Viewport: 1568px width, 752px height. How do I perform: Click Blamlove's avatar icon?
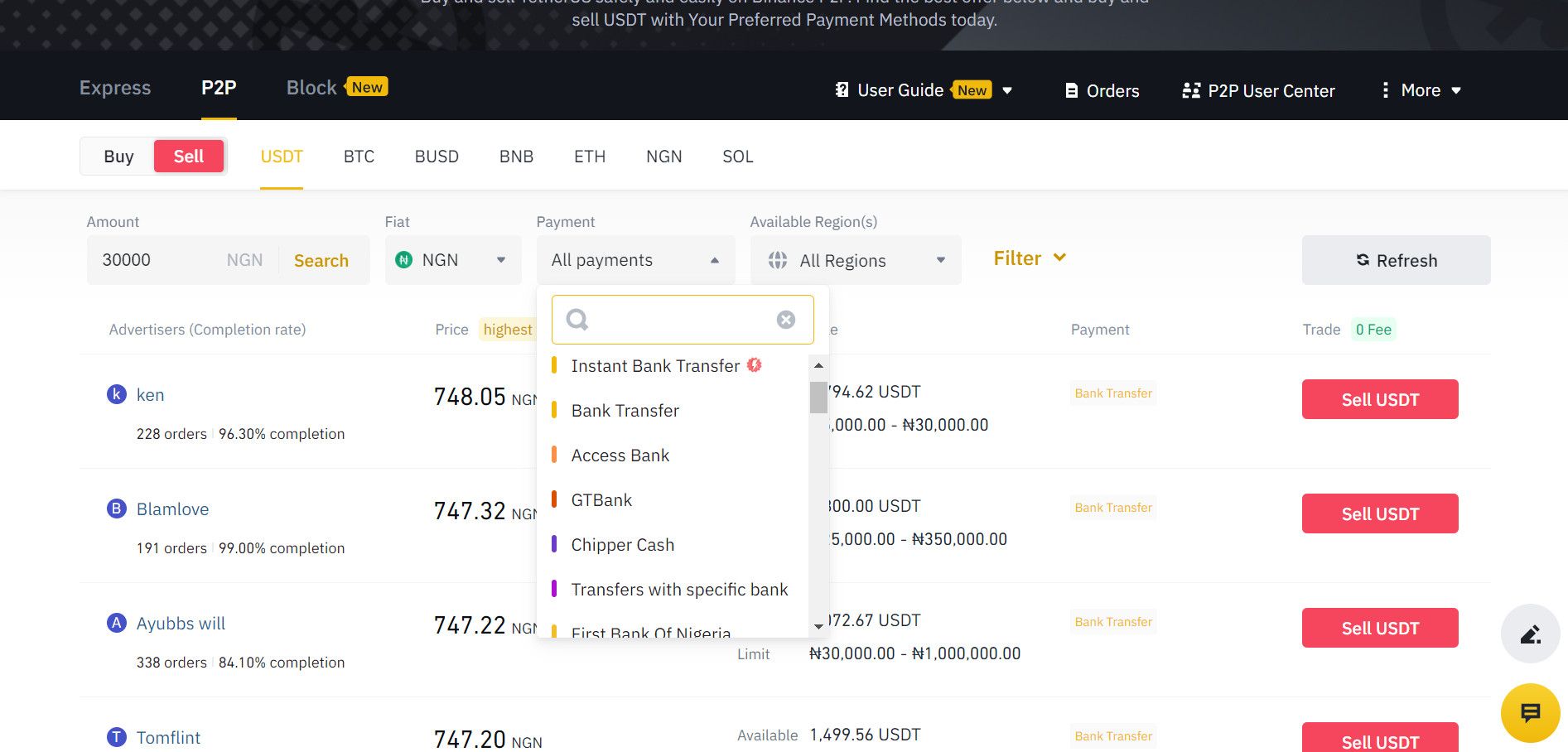(x=117, y=509)
